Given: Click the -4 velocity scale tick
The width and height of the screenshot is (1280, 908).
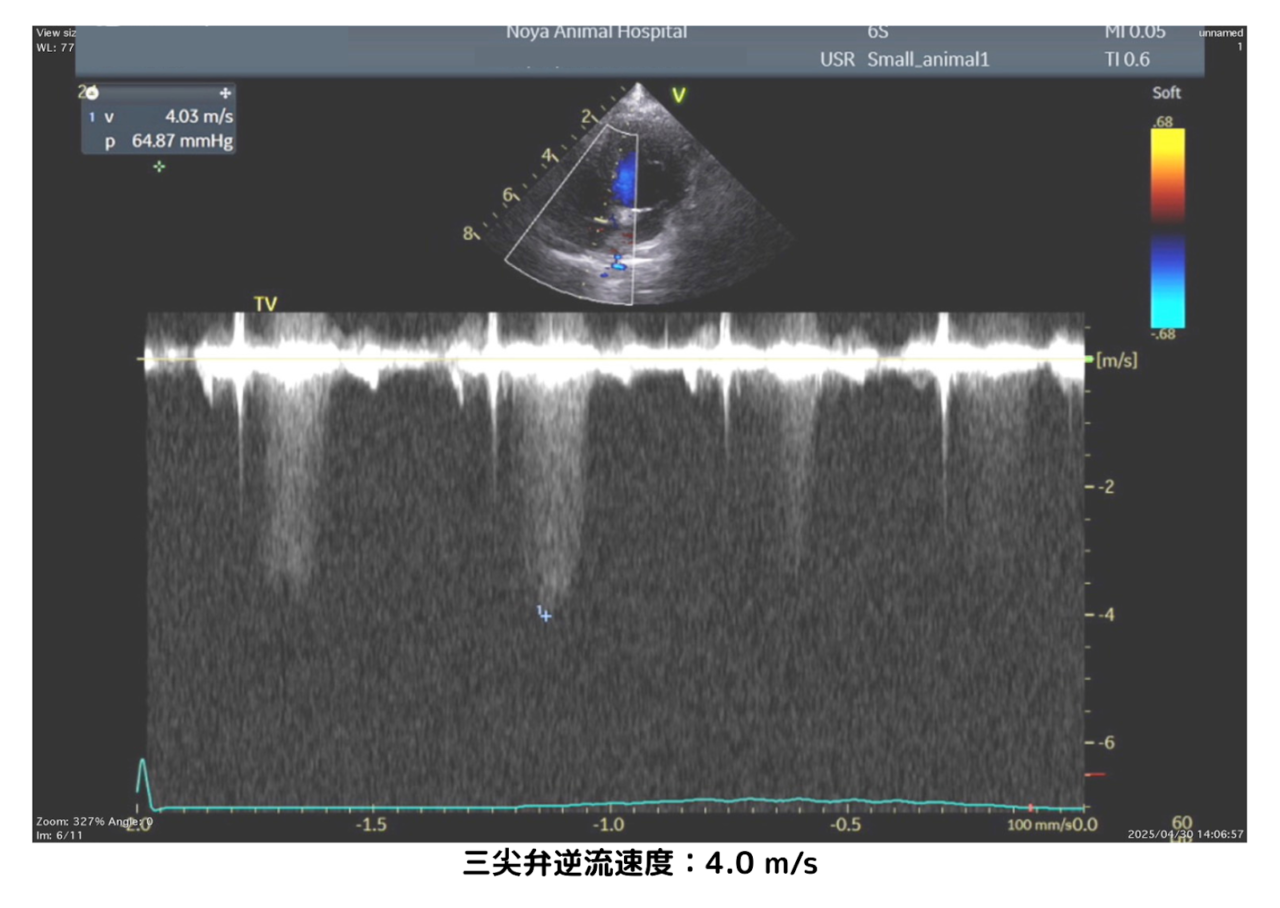Looking at the screenshot, I should pos(1105,615).
